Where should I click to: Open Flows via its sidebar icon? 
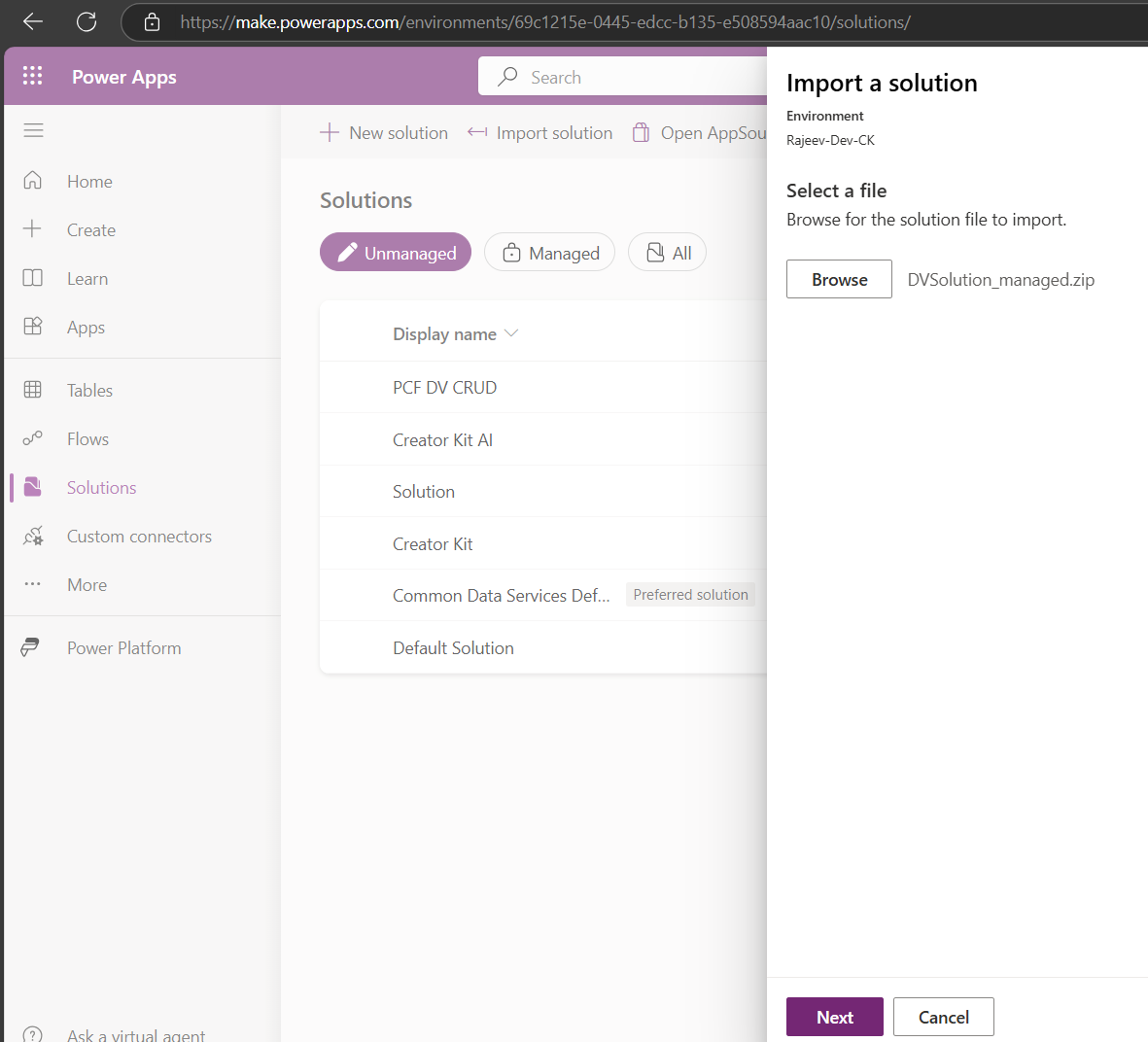pyautogui.click(x=33, y=438)
